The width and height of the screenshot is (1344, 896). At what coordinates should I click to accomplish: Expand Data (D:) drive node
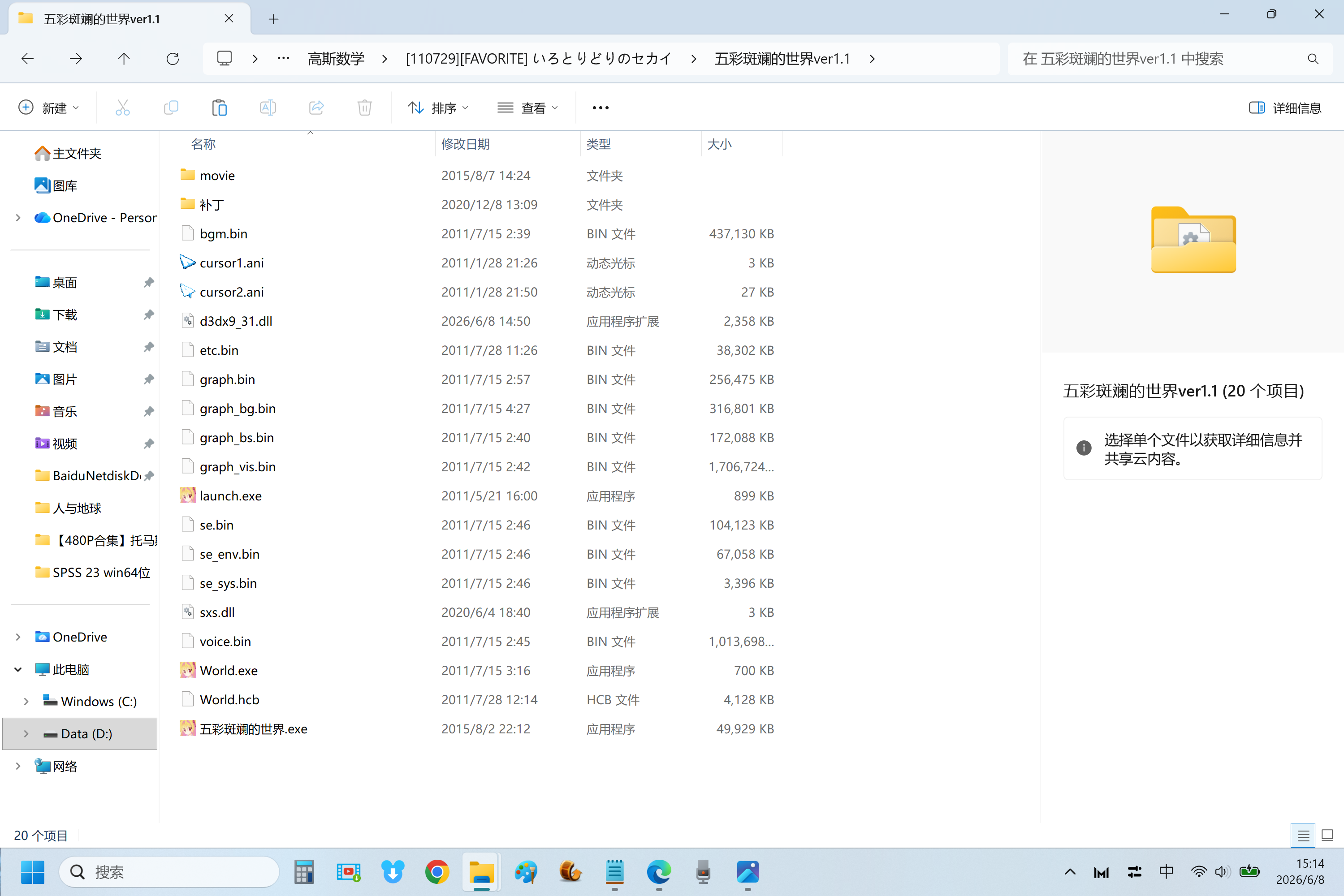[x=26, y=734]
